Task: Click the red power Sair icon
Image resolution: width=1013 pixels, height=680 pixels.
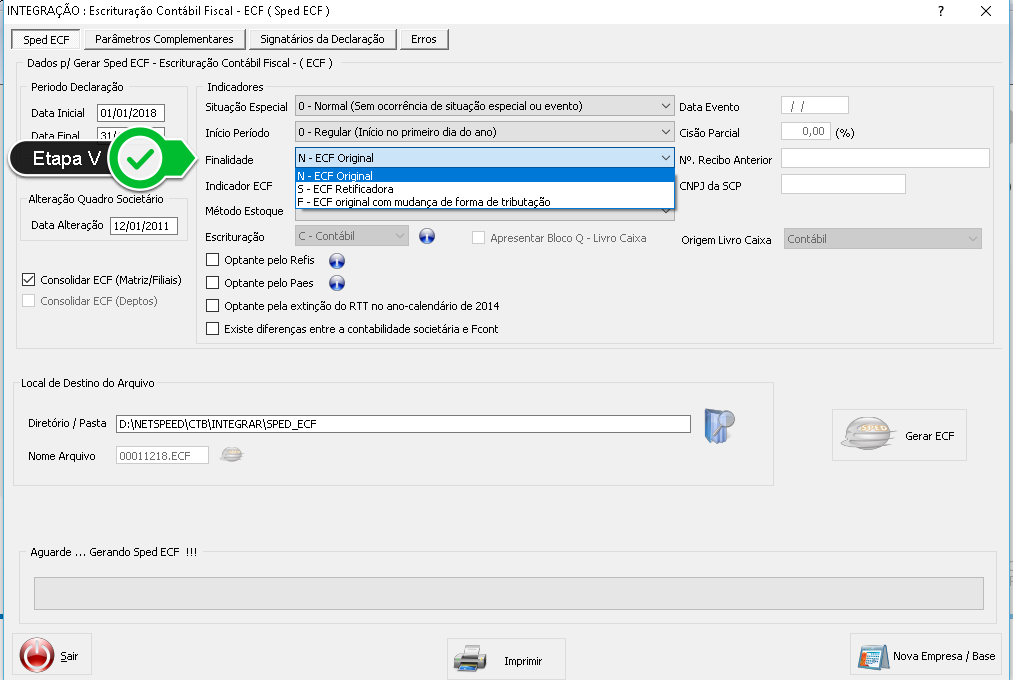Action: (37, 656)
